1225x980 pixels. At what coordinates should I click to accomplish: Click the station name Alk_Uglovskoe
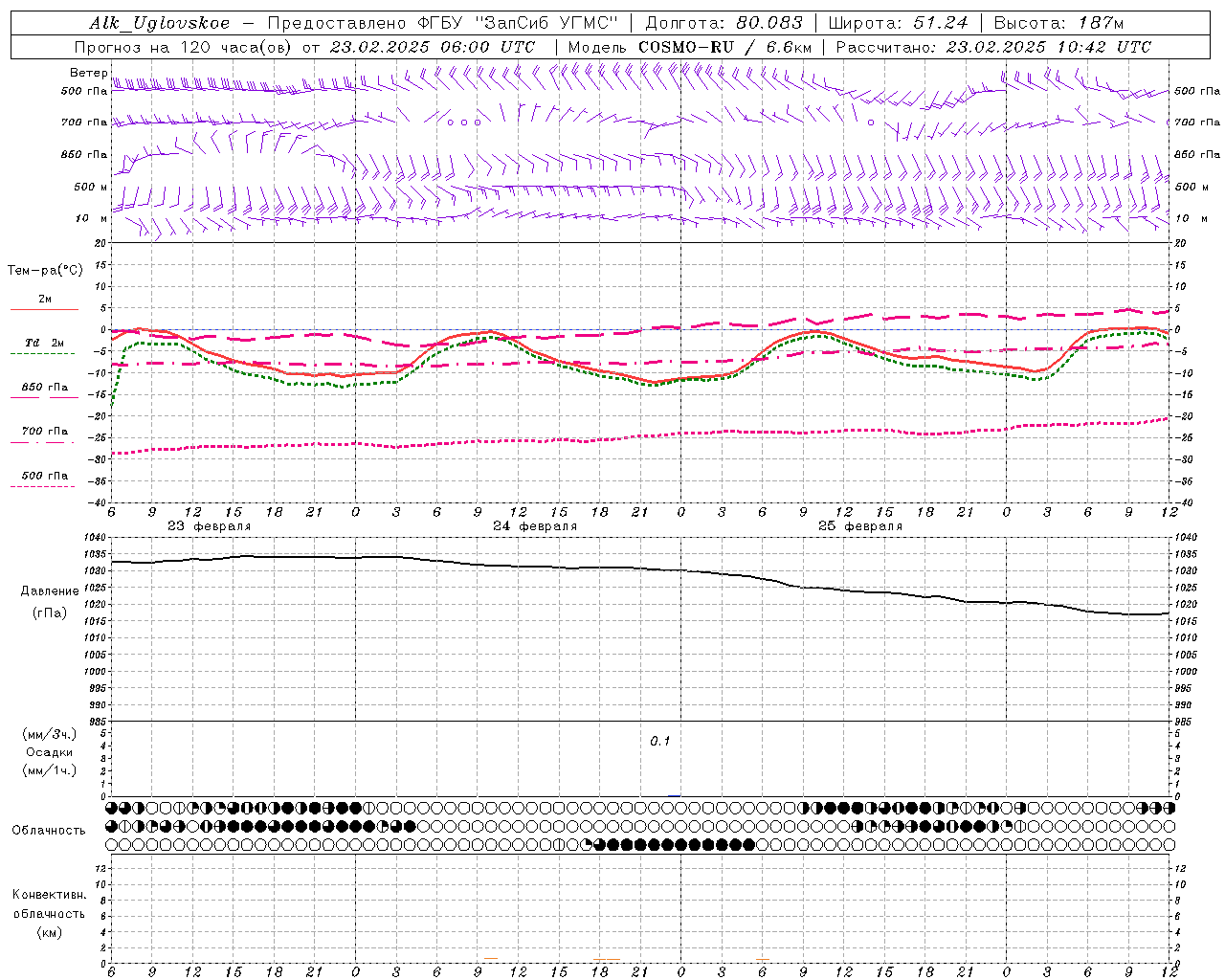159,23
